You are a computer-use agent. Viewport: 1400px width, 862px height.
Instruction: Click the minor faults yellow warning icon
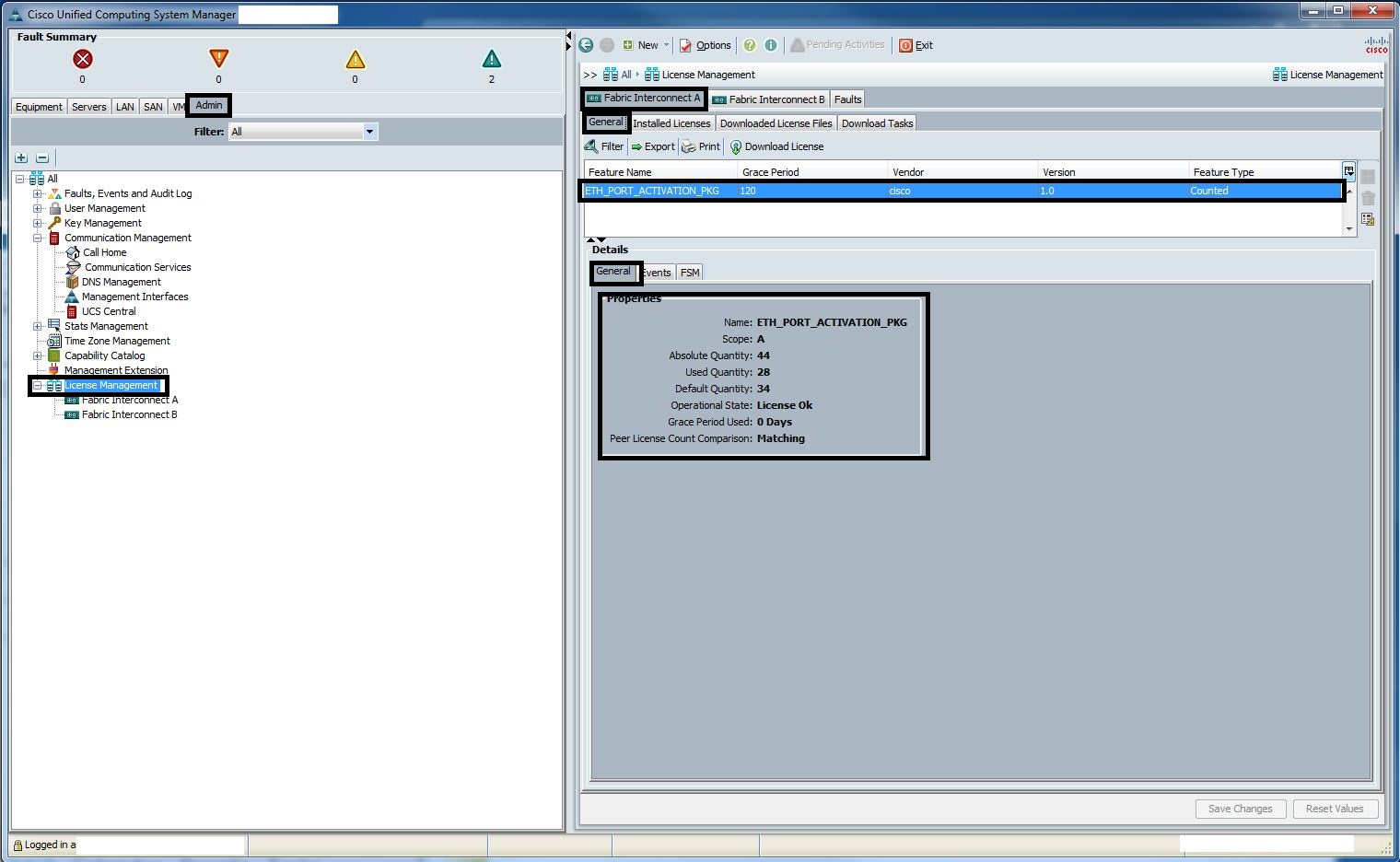(x=355, y=60)
